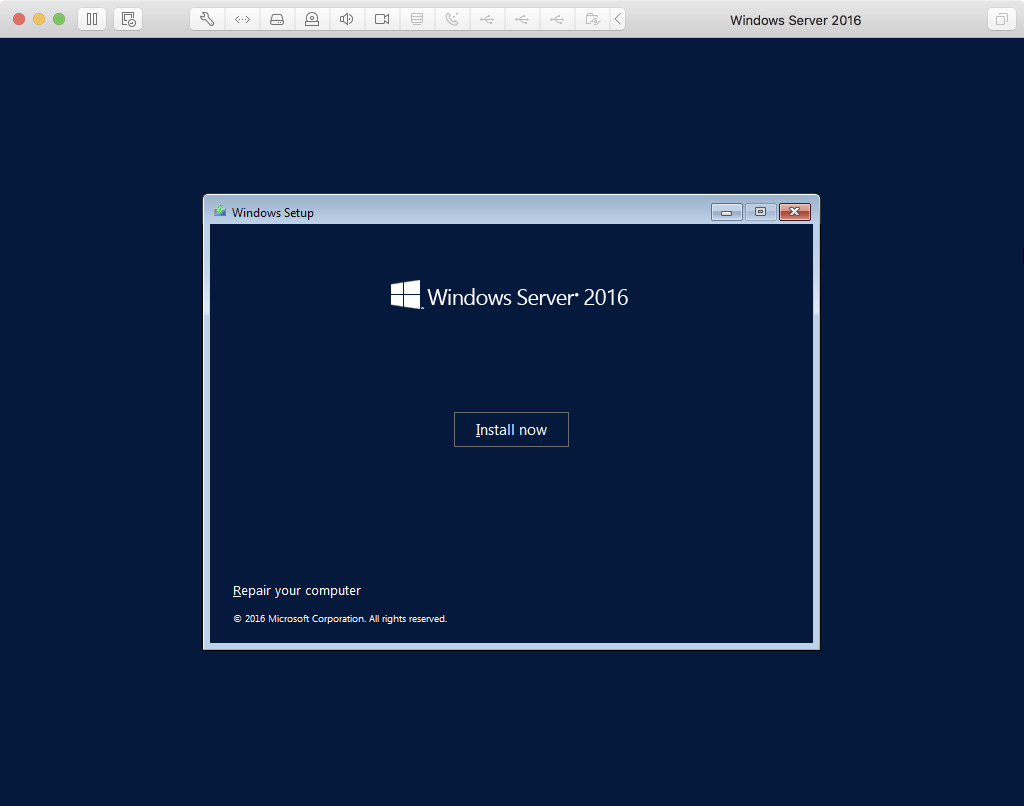Image resolution: width=1024 pixels, height=806 pixels.
Task: Pause the virtual machine
Action: [x=91, y=19]
